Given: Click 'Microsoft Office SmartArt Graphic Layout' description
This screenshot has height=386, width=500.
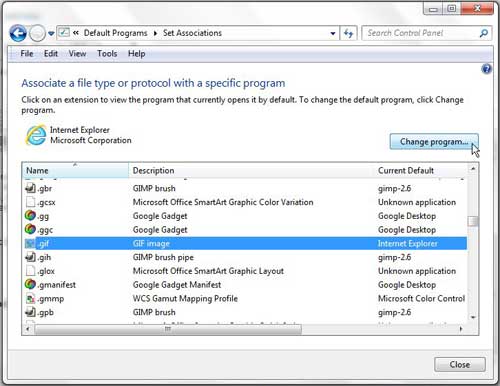Looking at the screenshot, I should 208,271.
